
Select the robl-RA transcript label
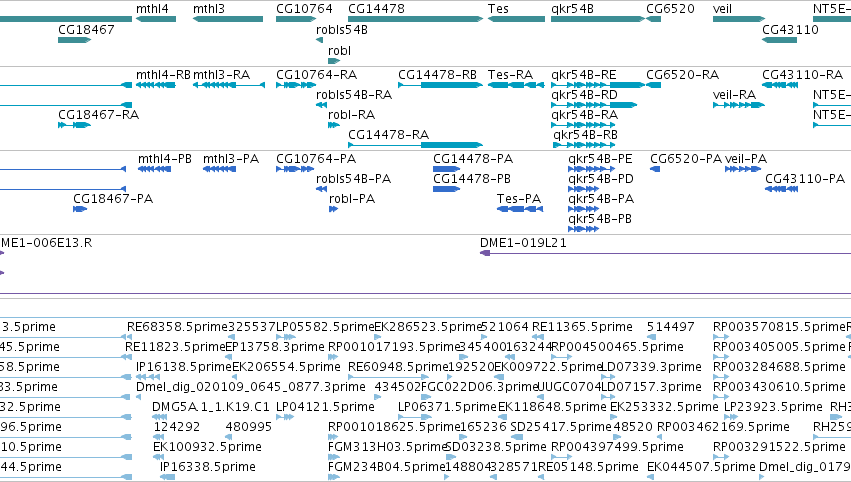click(x=352, y=115)
